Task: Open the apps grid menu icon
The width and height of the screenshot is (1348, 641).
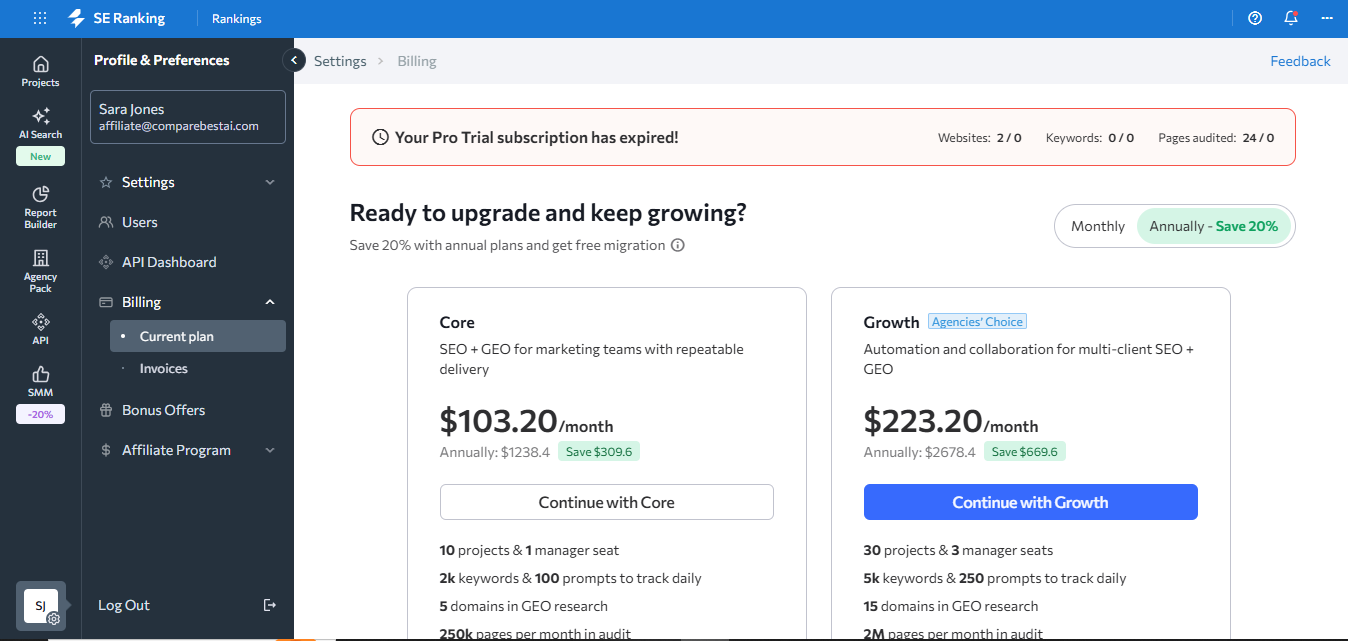Action: 40,18
